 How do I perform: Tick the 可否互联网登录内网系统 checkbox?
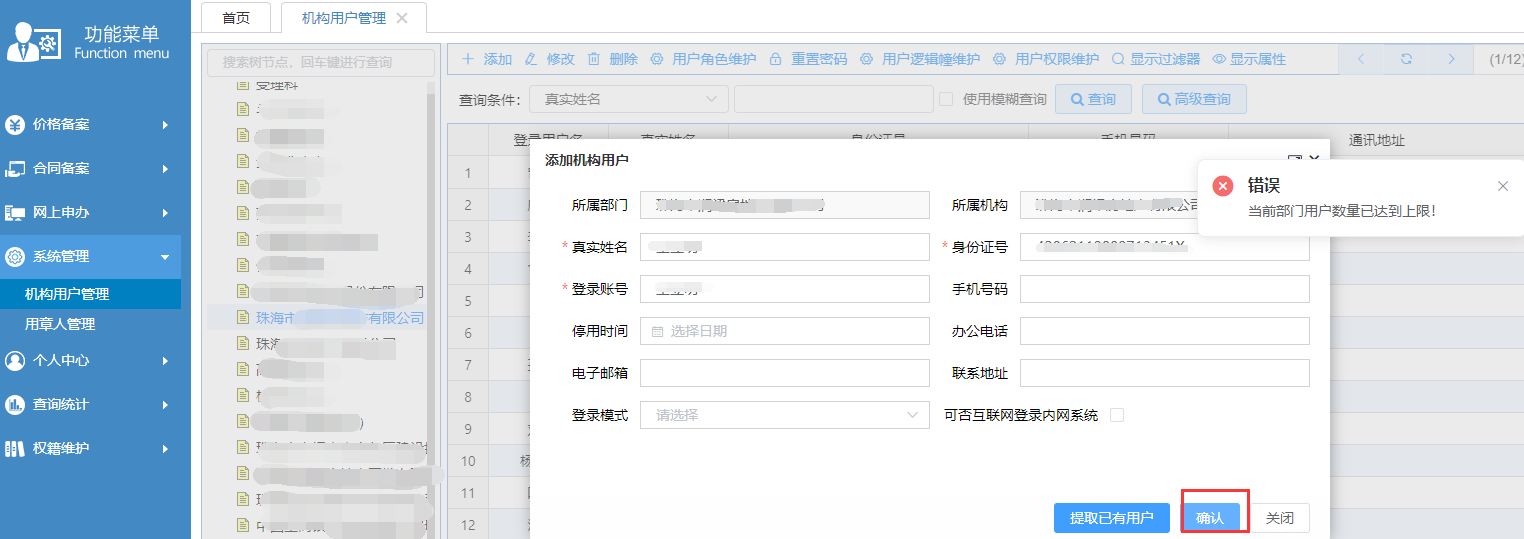tap(1117, 415)
